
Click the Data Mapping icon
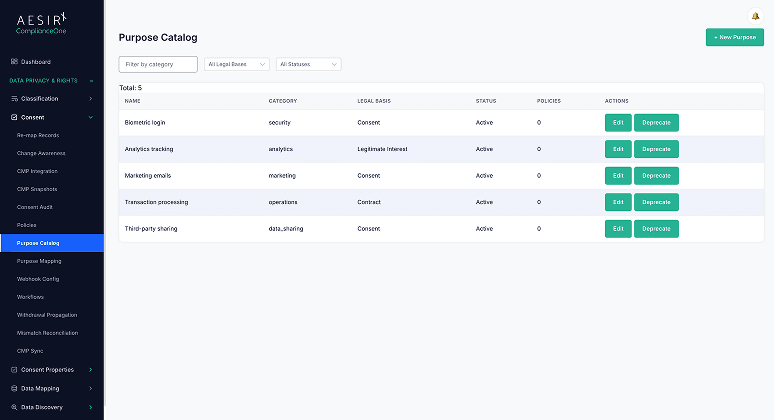tap(14, 388)
